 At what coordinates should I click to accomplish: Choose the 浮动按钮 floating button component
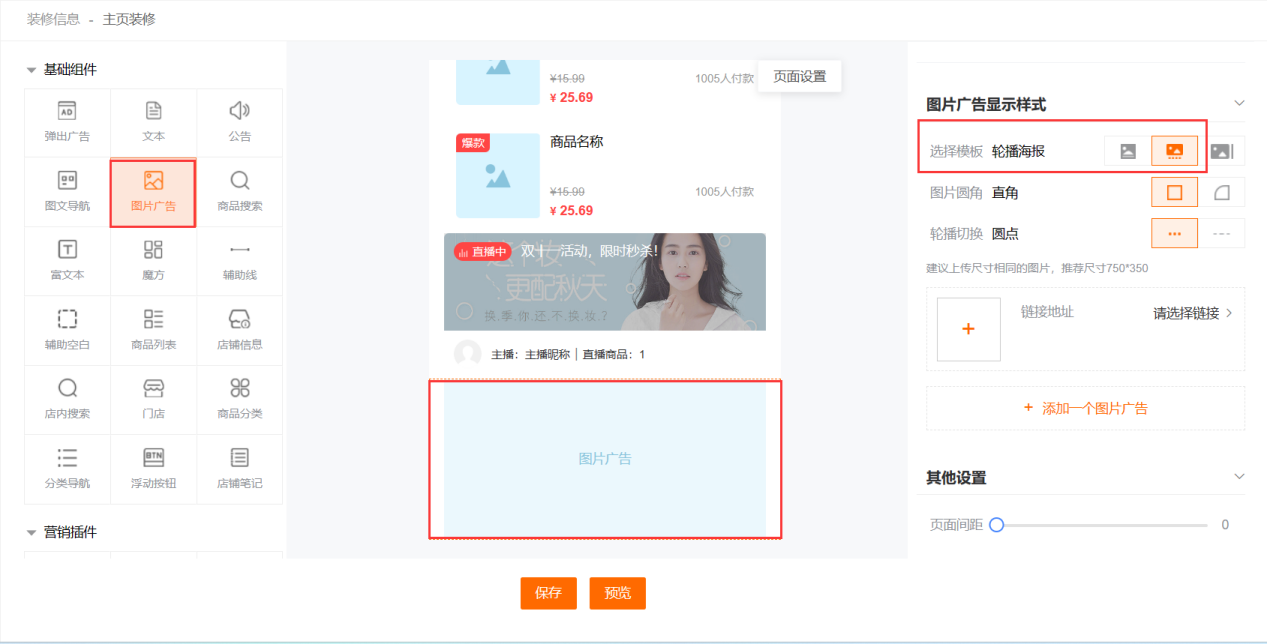click(153, 469)
